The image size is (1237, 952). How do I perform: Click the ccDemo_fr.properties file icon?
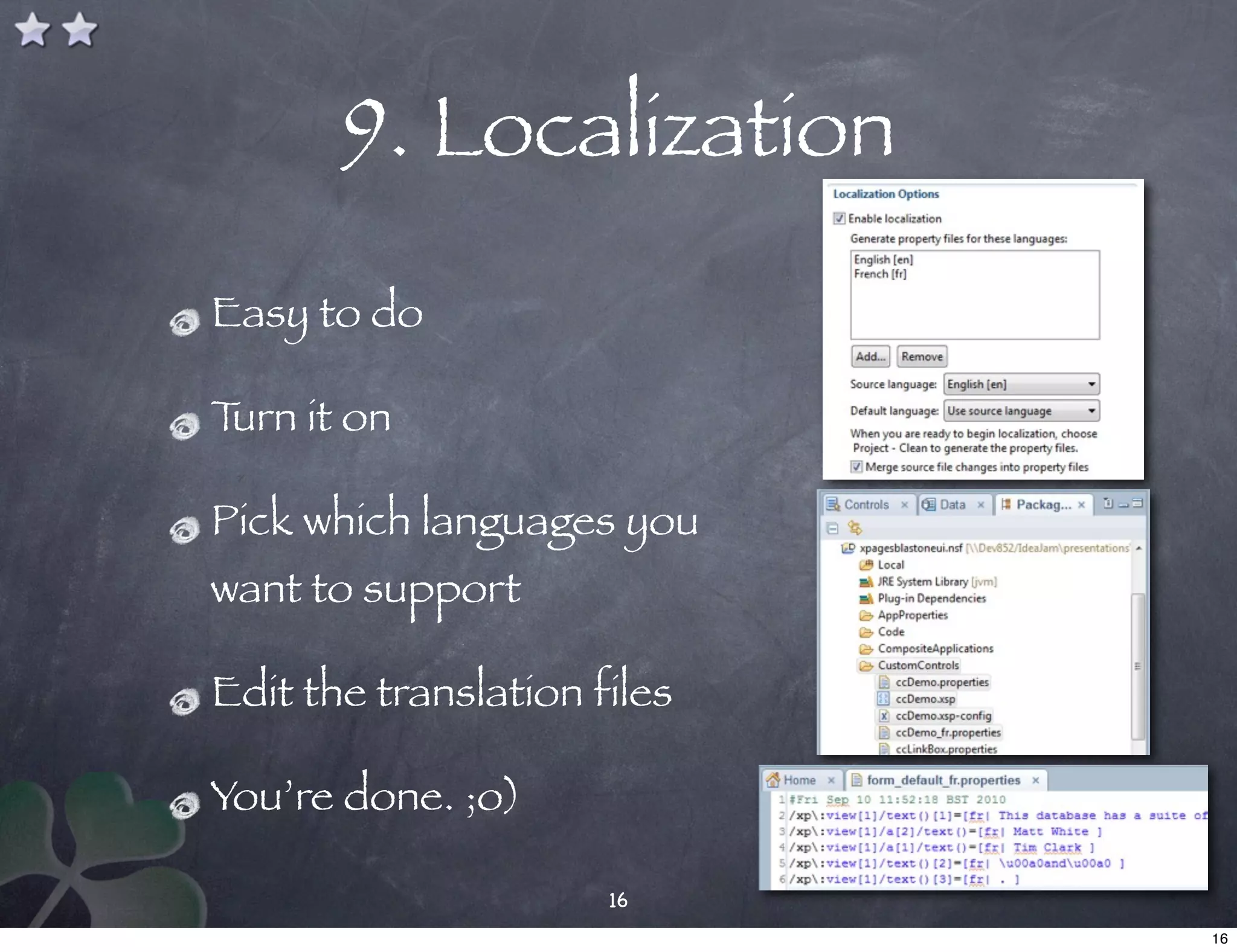[x=884, y=733]
